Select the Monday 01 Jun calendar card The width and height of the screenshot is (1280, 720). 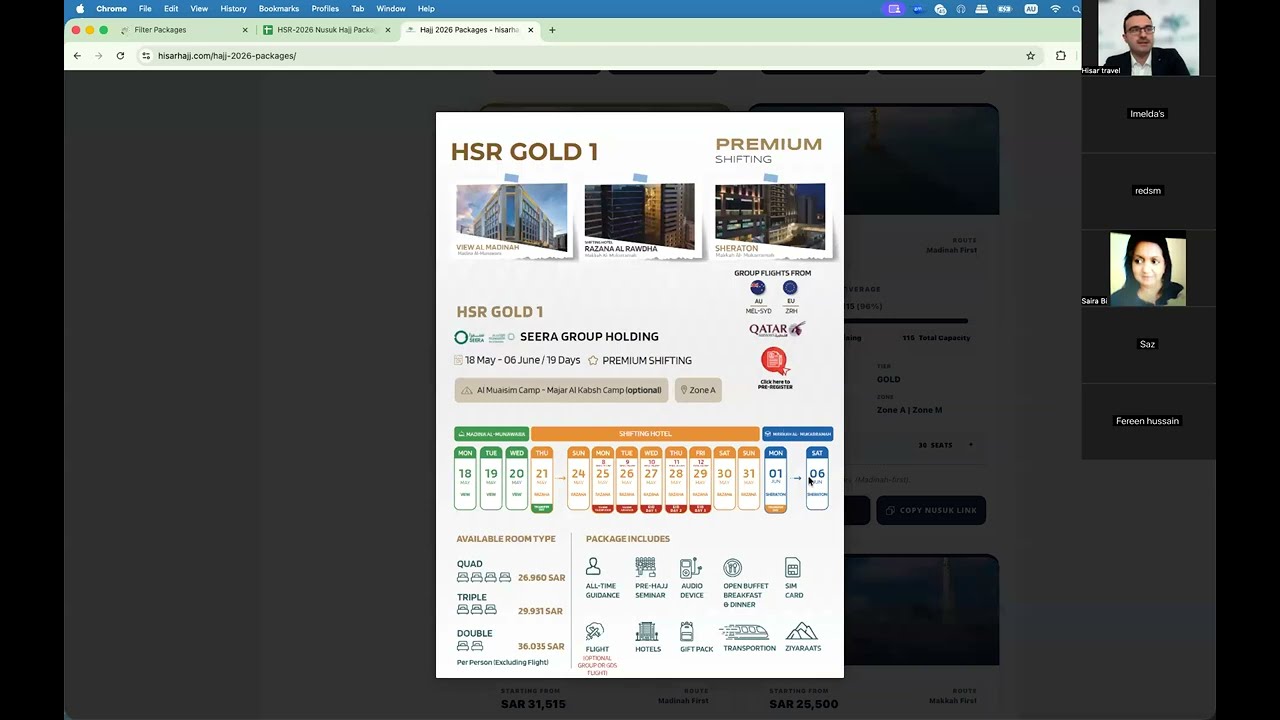pos(776,480)
